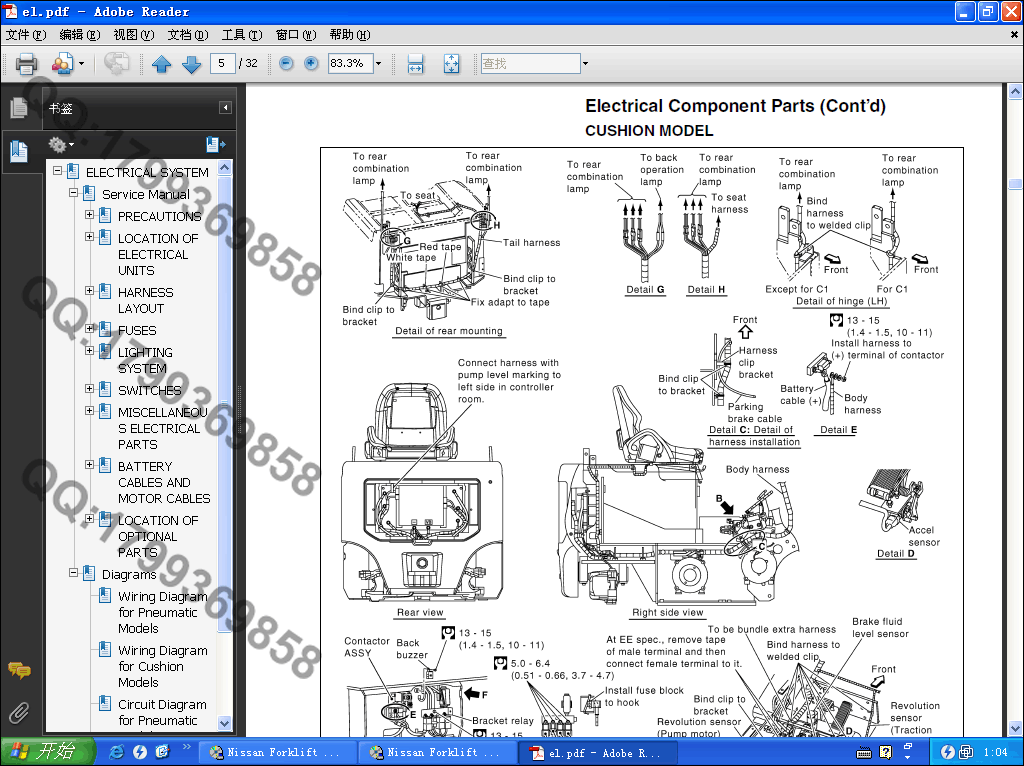Viewport: 1024px width, 766px height.
Task: Select the Fit Width scrolling icon
Action: pyautogui.click(x=416, y=64)
